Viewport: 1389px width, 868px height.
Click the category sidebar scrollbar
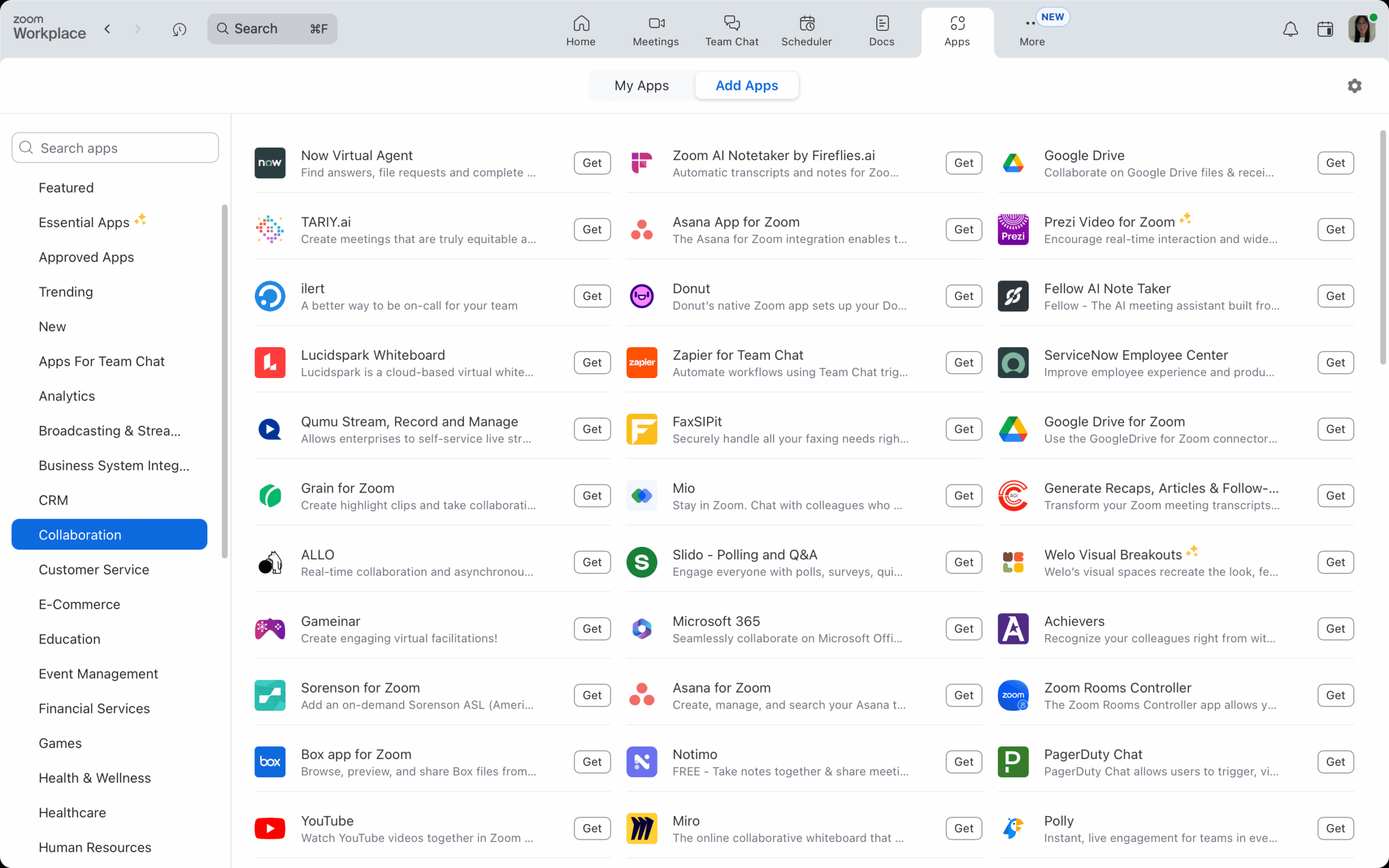[x=225, y=381]
